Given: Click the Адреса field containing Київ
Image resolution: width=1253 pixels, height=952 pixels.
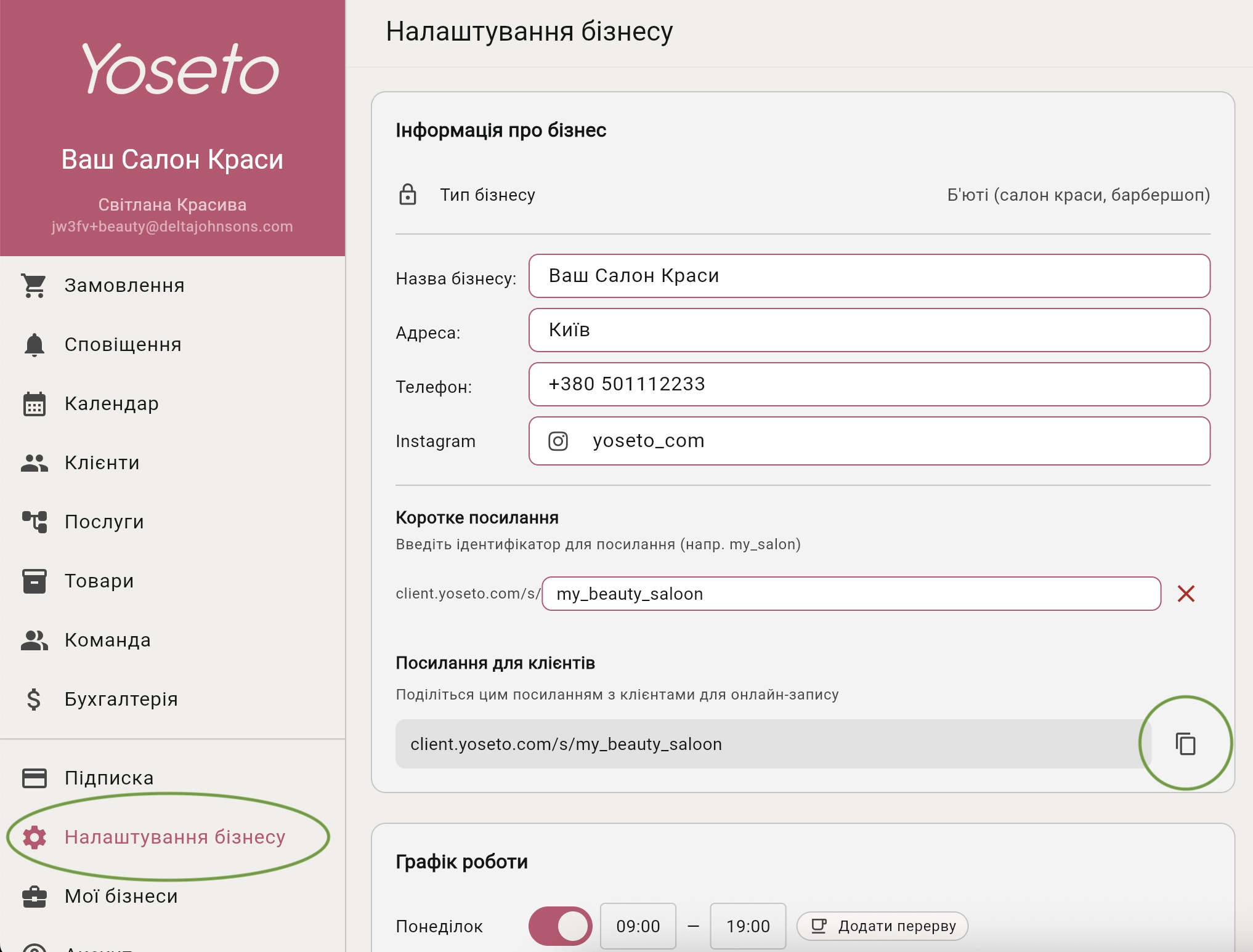Looking at the screenshot, I should (x=869, y=330).
